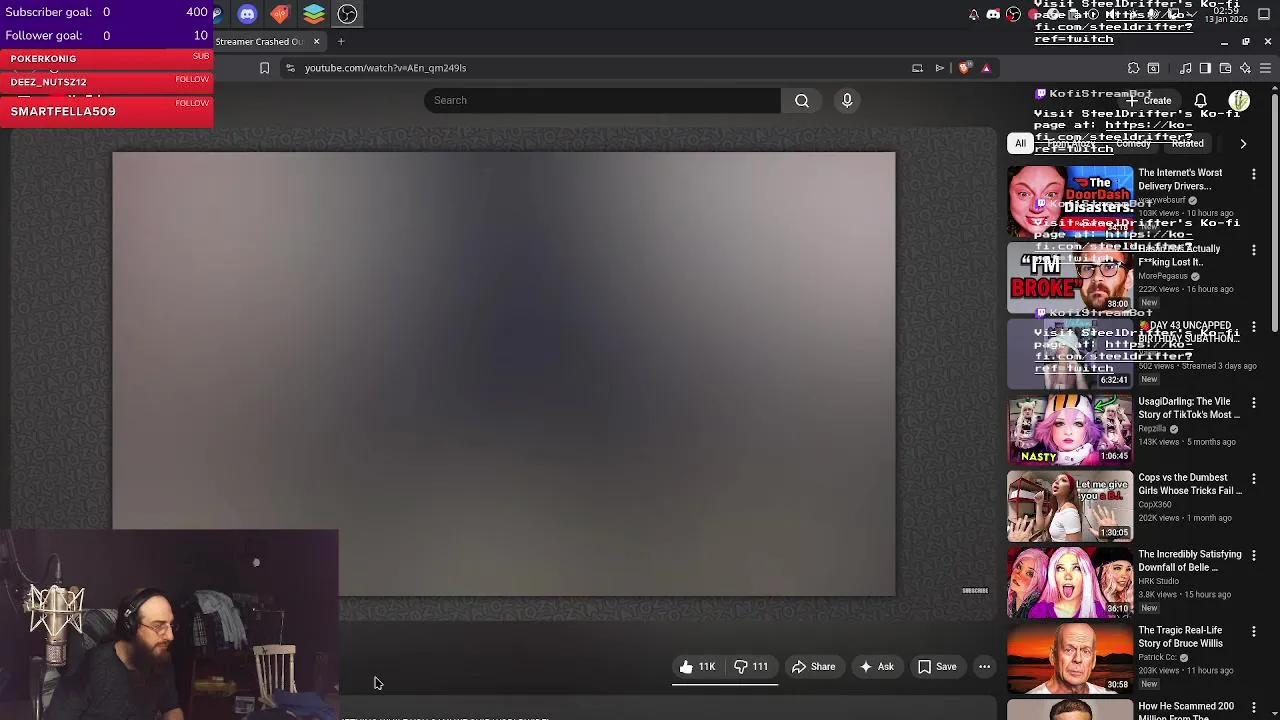Screen dimensions: 1280x720
Task: Select the Related filter chip
Action: (1187, 144)
